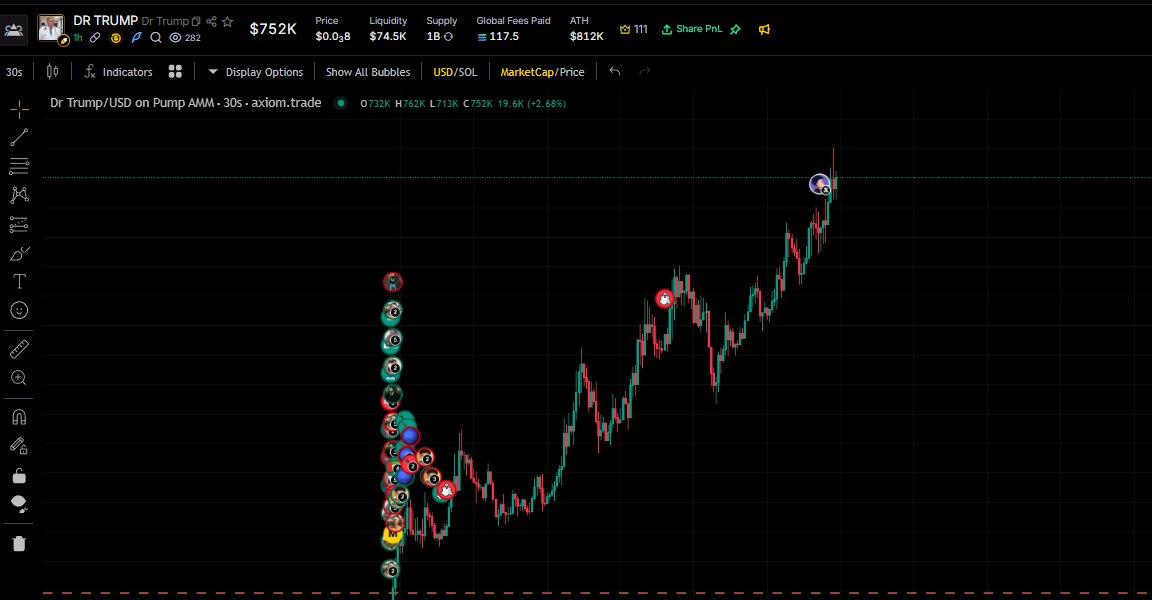1152x600 pixels.
Task: Select the horizontal lines Fibonacci tool
Action: click(19, 166)
